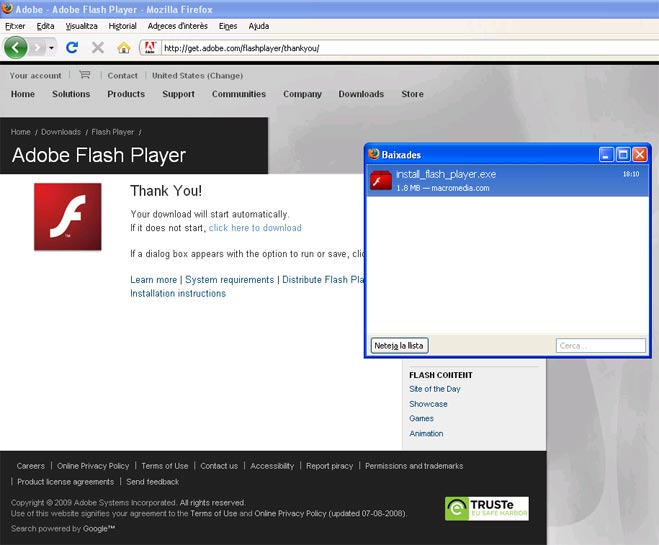The height and width of the screenshot is (545, 659).
Task: Click the URL address field
Action: point(410,48)
